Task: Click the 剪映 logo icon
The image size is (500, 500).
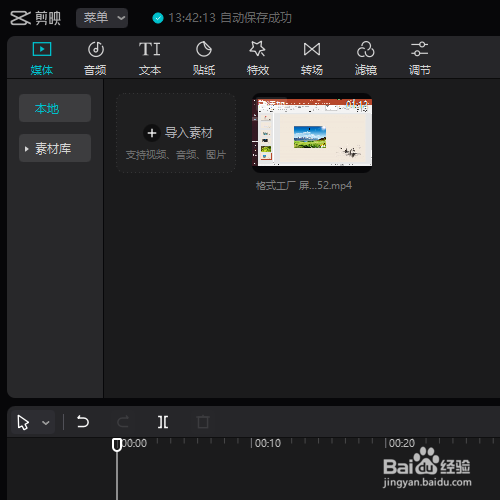Action: (20, 18)
